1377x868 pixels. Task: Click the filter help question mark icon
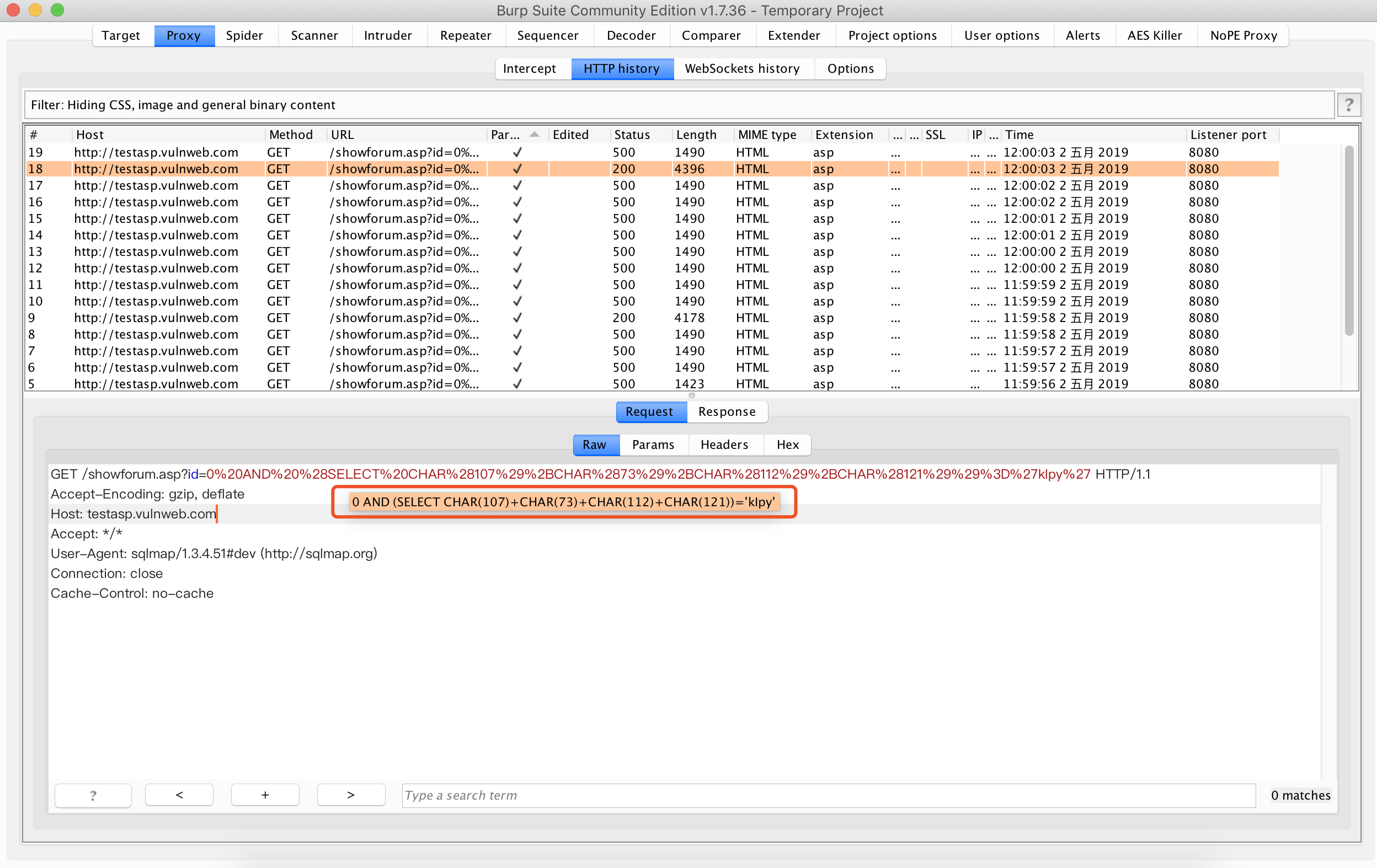click(x=1348, y=105)
